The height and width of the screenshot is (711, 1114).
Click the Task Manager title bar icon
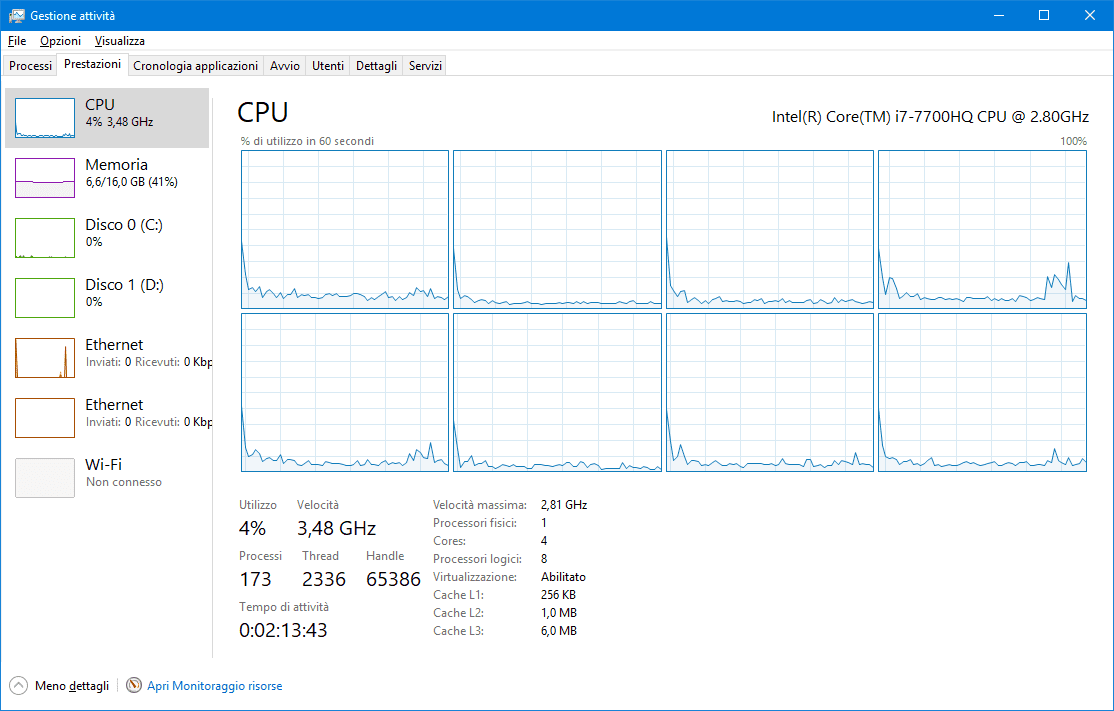pyautogui.click(x=16, y=16)
